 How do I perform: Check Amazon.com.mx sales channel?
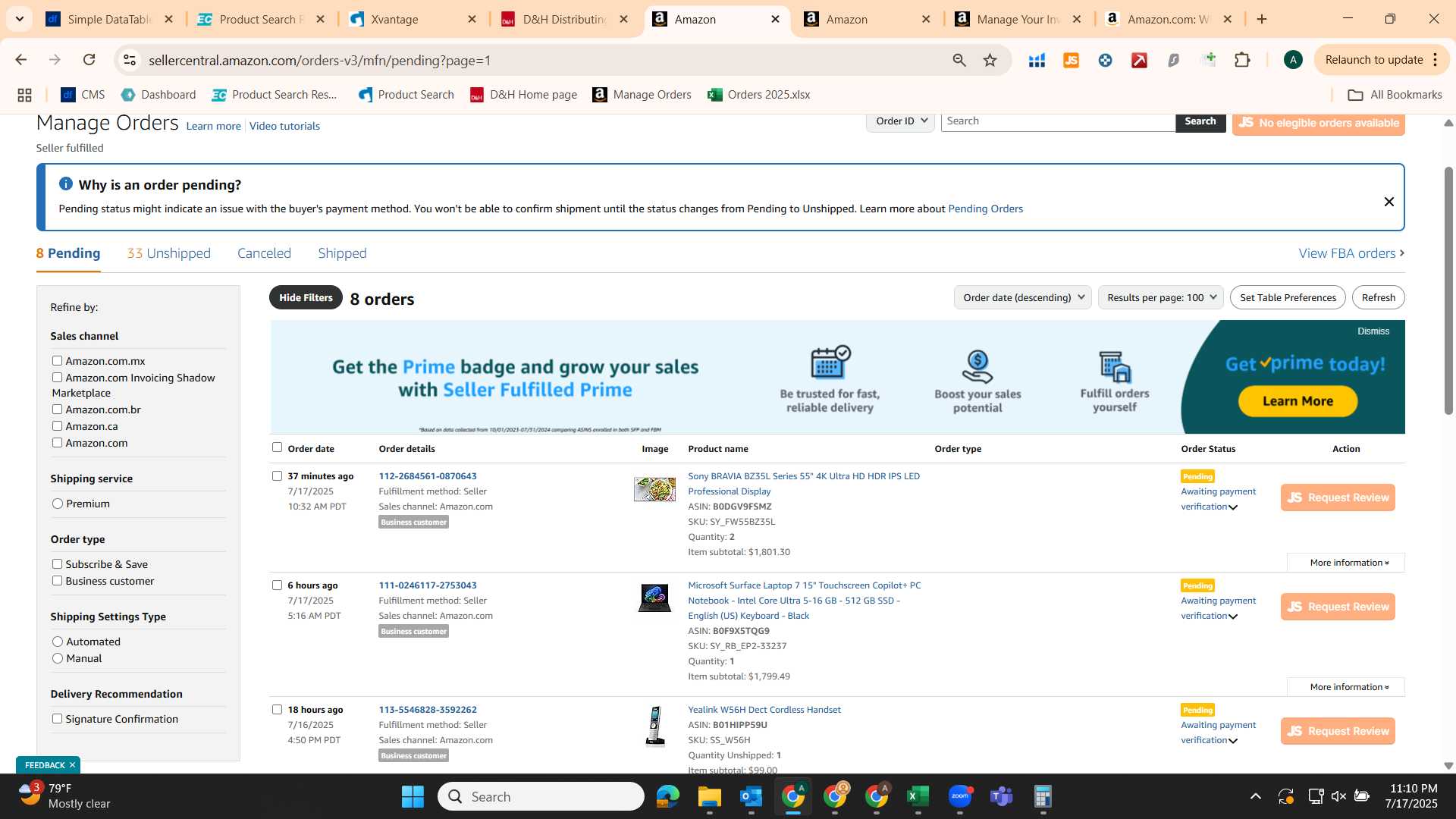[x=57, y=361]
